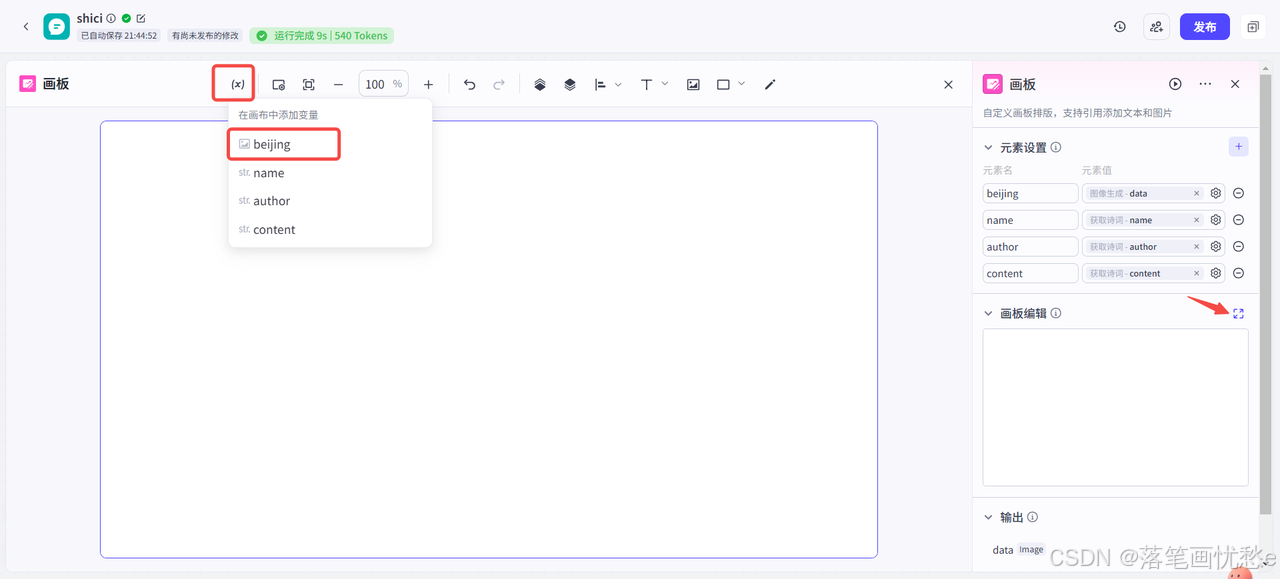Select the insert image tool

[x=693, y=85]
